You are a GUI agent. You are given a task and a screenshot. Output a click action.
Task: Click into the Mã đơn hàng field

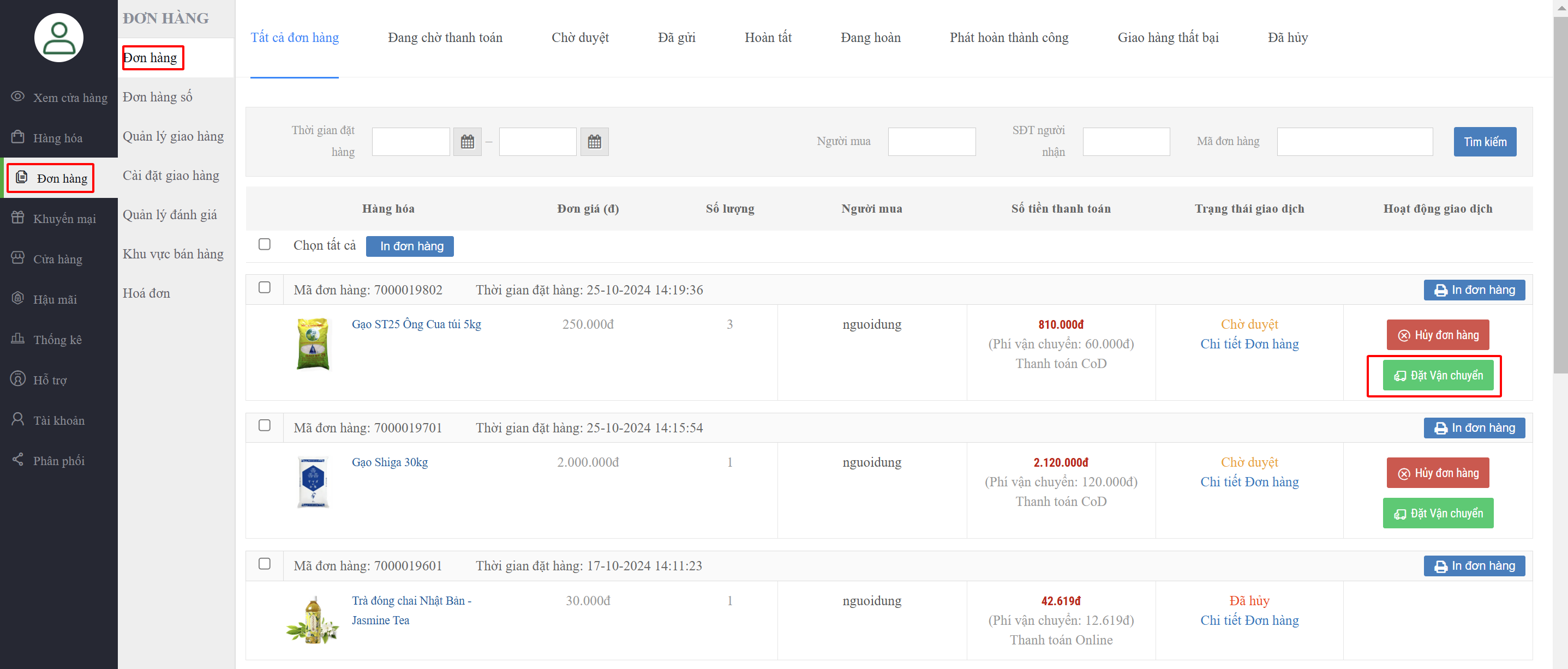[x=1354, y=142]
